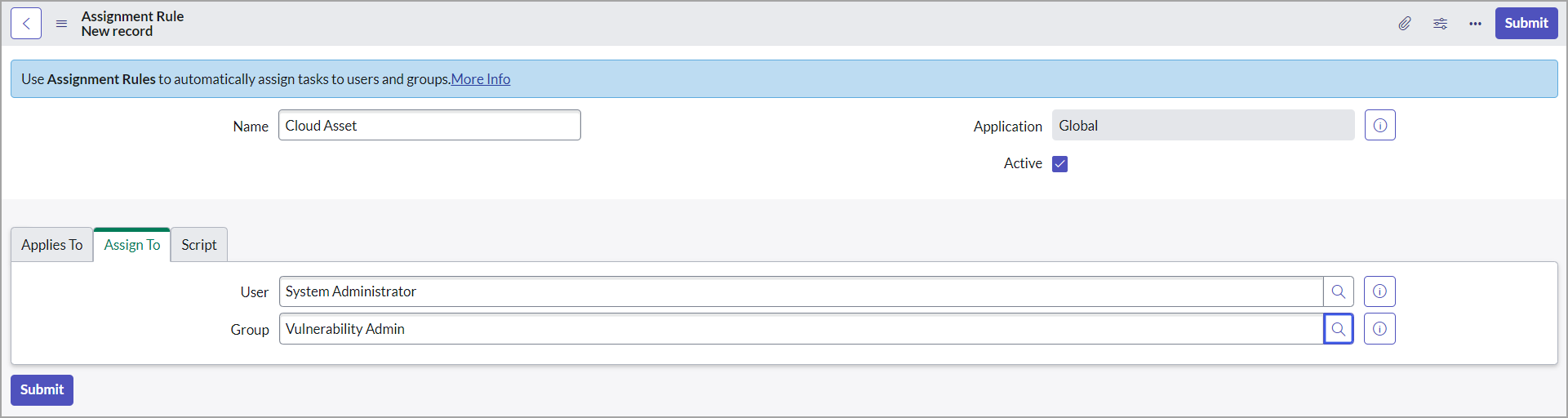
Task: Open the Group lookup search icon
Action: point(1339,329)
